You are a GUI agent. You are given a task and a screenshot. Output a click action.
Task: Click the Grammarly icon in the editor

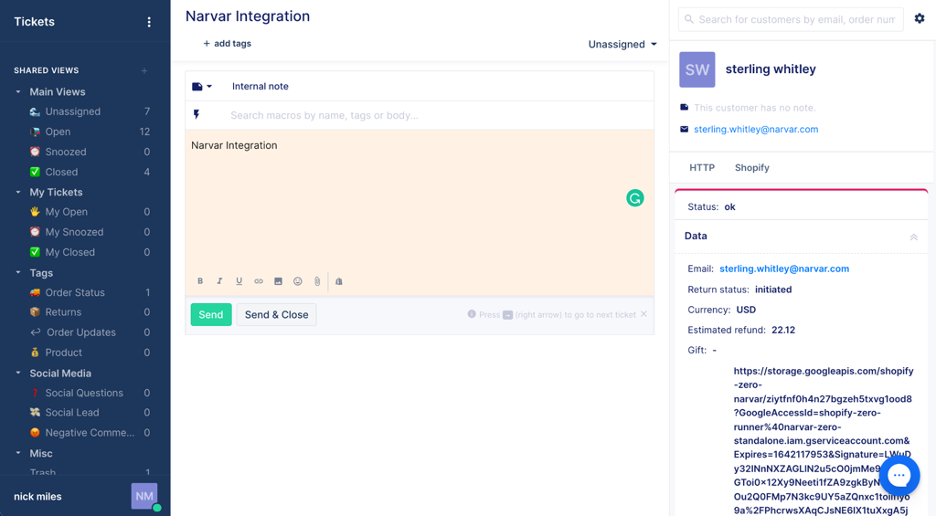(635, 198)
